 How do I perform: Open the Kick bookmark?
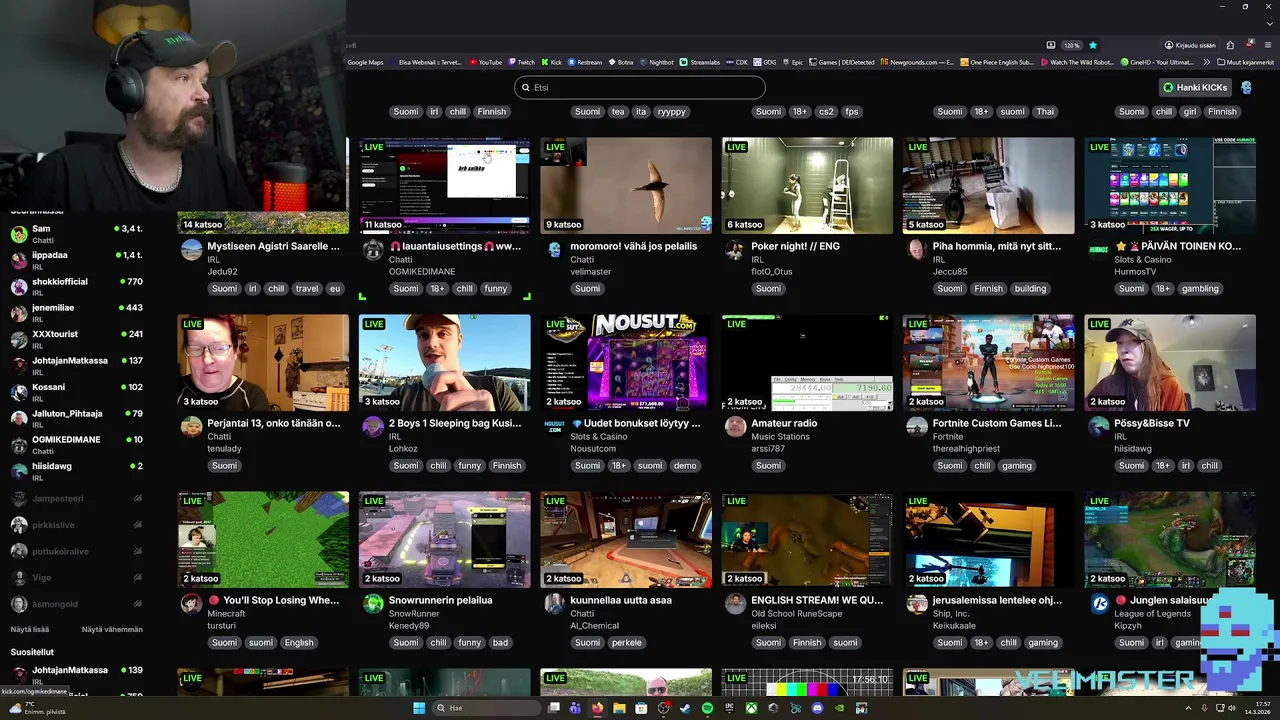551,62
